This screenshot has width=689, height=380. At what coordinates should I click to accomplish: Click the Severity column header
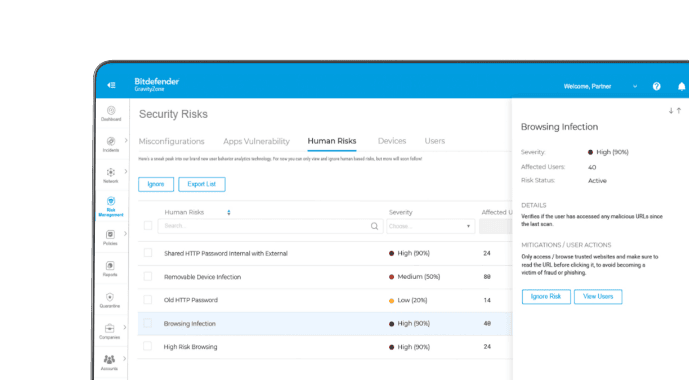(x=401, y=212)
